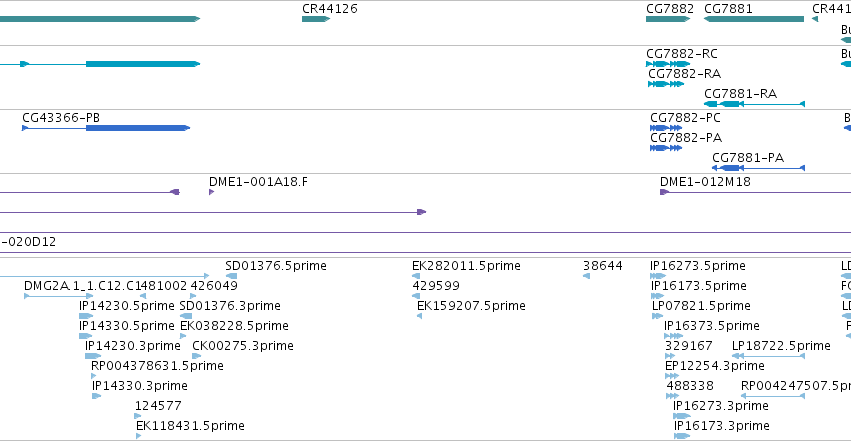Click the RP004247507 EST feature line
Screen dimensions: 851x441
point(773,396)
